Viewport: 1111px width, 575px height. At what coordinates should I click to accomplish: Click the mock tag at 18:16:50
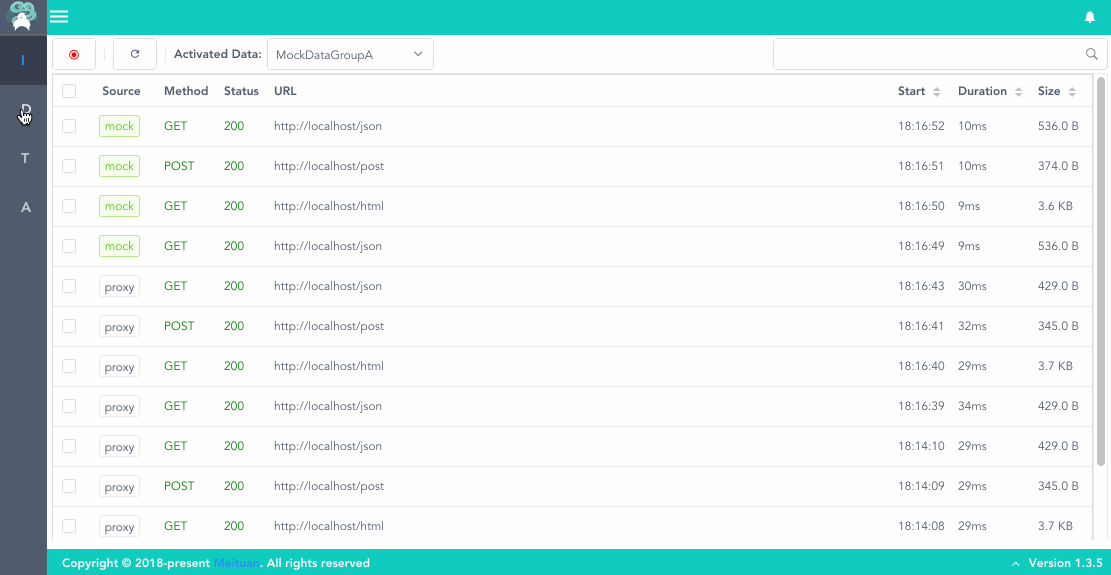(x=119, y=206)
